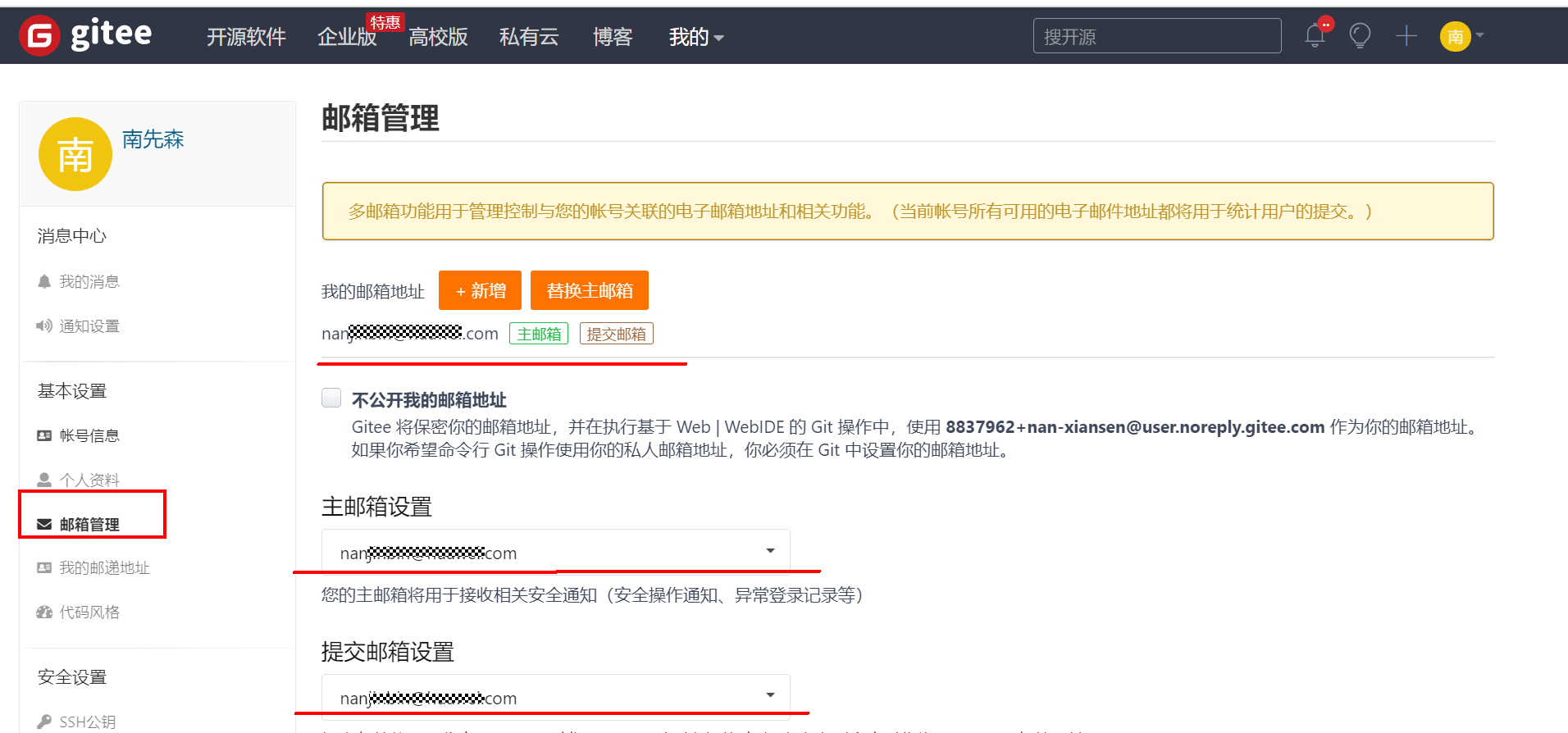Screen dimensions: 1568x733
Task: Expand the 提交邮箱设置 dropdown
Action: coord(556,697)
